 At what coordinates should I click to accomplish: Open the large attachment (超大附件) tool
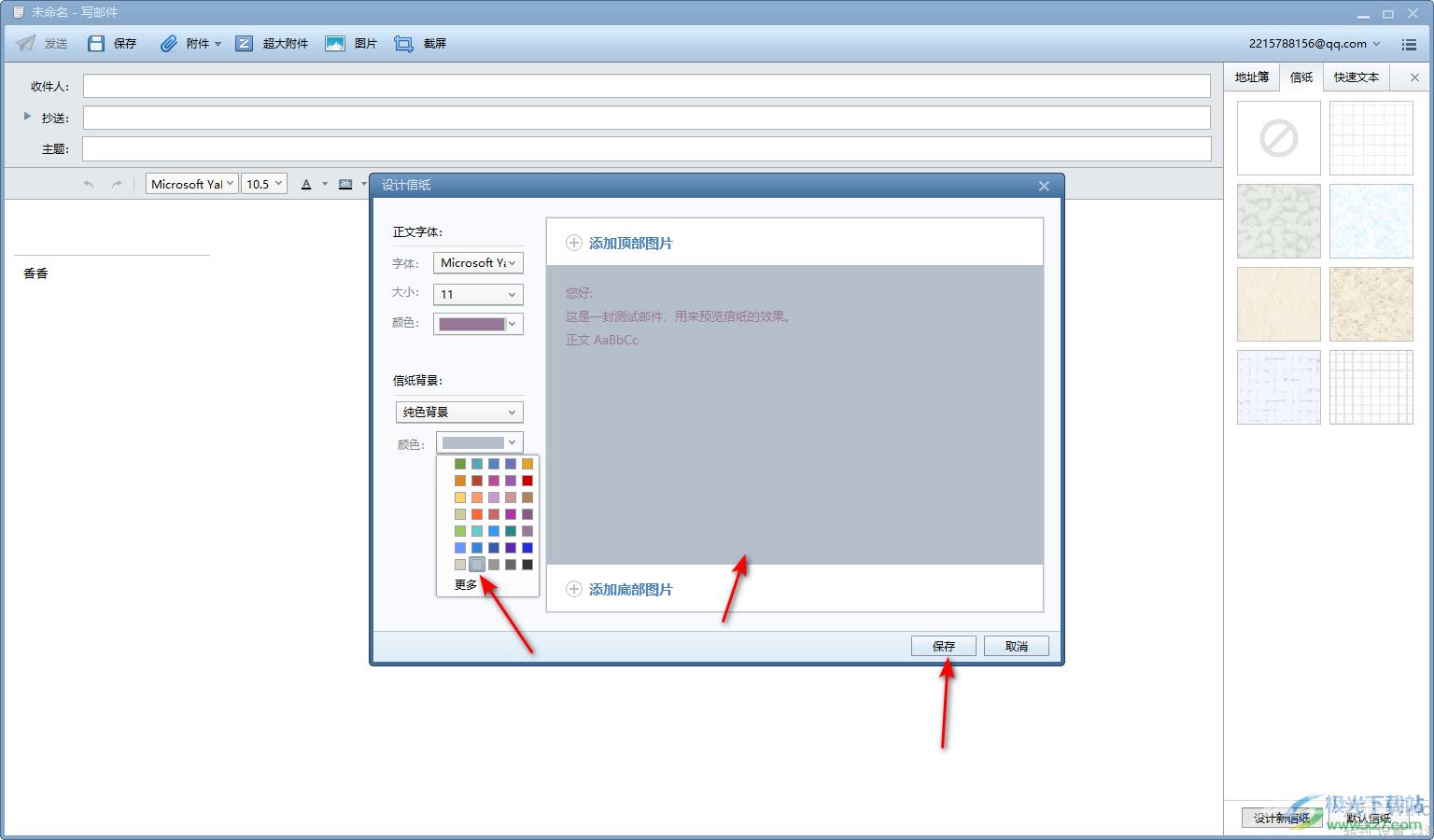[244, 44]
